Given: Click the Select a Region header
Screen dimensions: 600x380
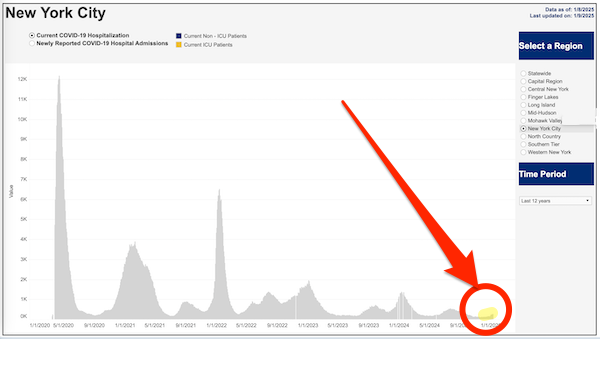Looking at the screenshot, I should pyautogui.click(x=556, y=46).
